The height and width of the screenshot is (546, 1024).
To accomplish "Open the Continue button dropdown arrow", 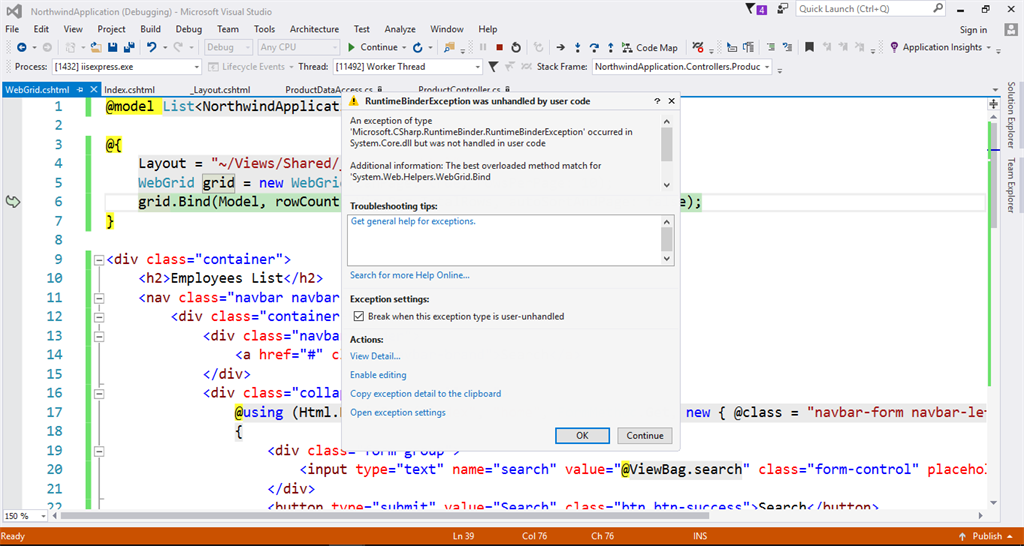I will point(404,48).
